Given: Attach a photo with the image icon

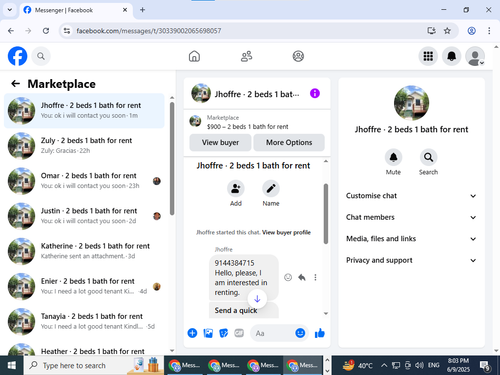Looking at the screenshot, I should [x=208, y=333].
